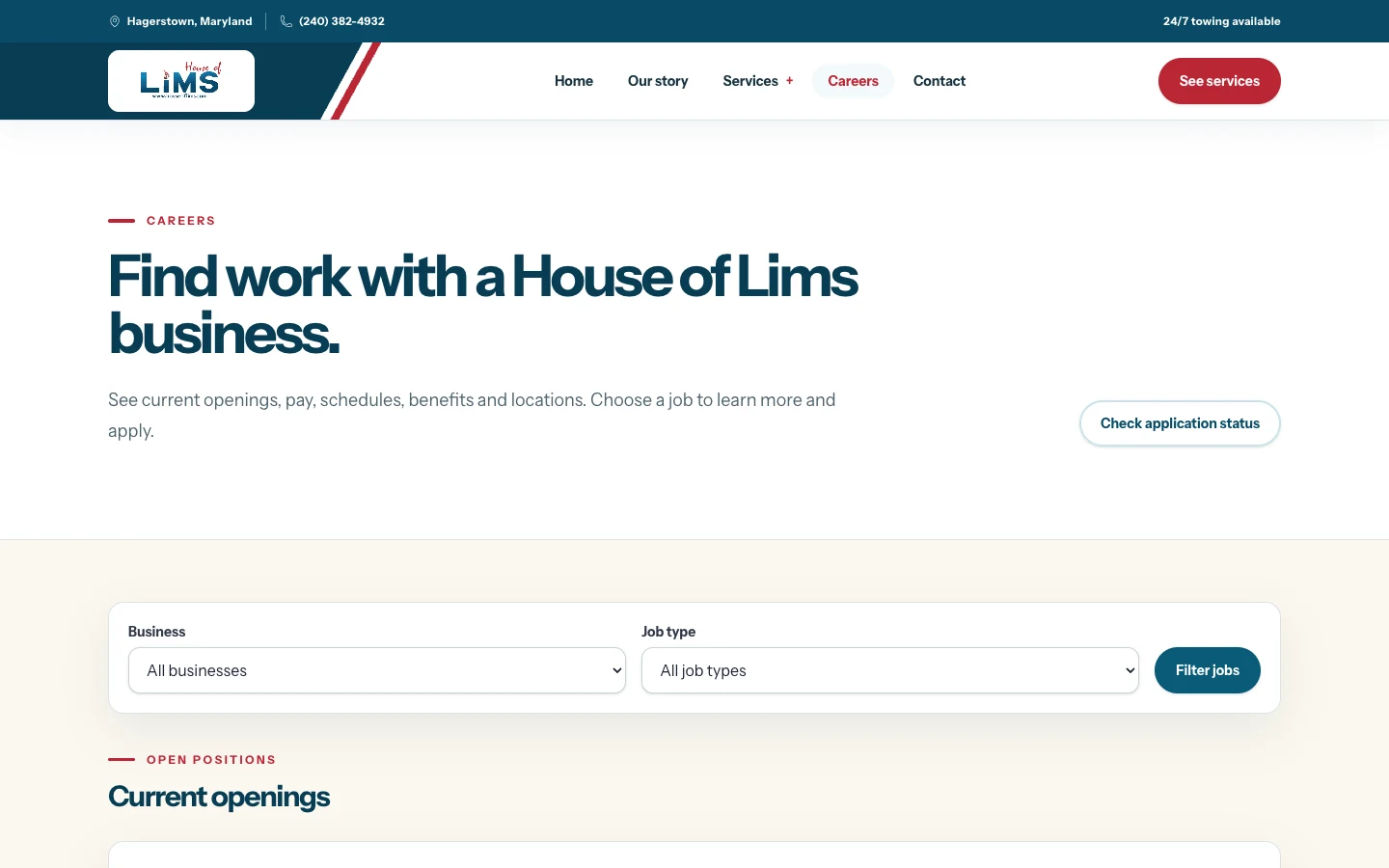Click the OPEN POSITIONS label
This screenshot has width=1389, height=868.
(x=211, y=760)
